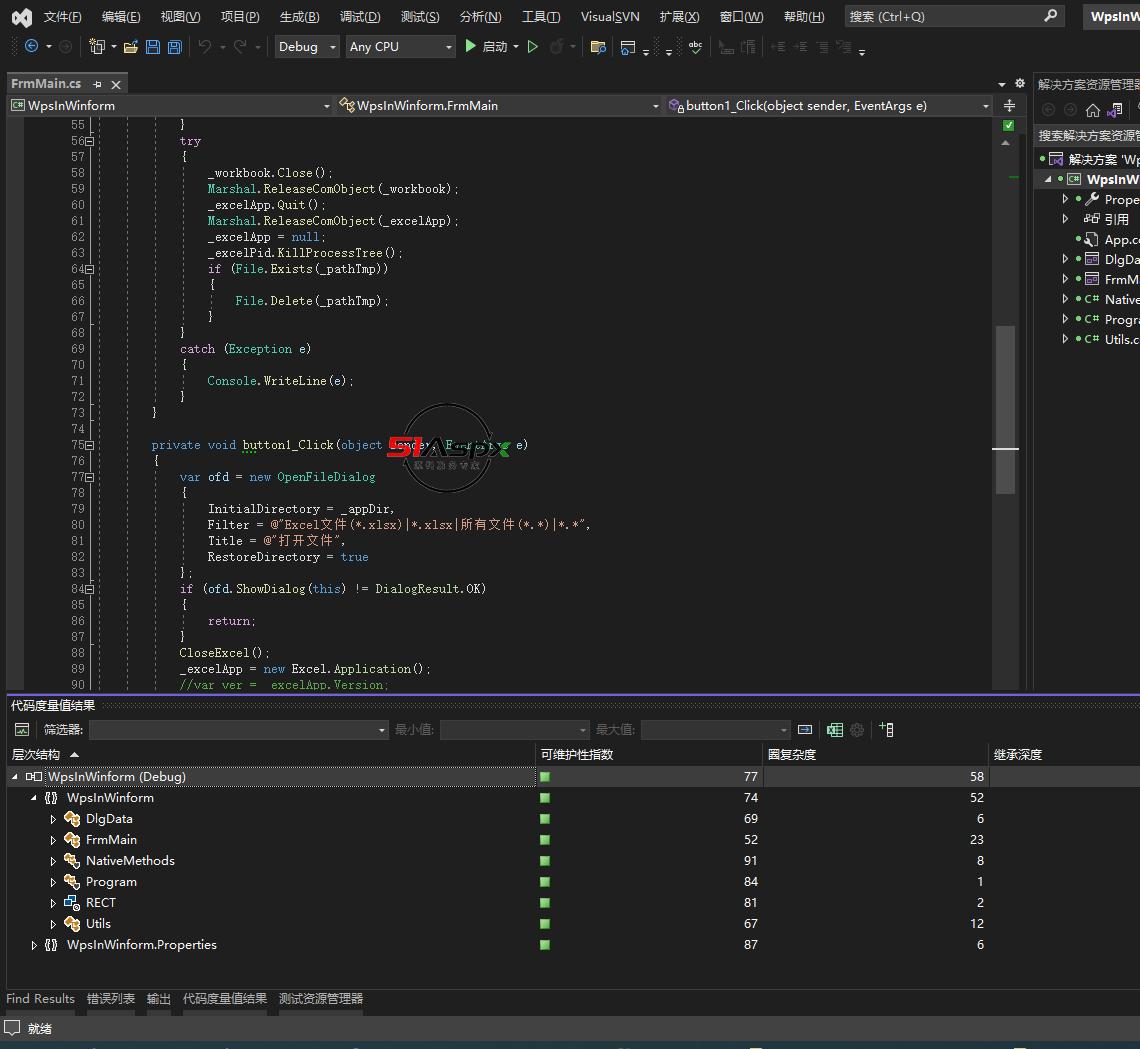
Task: Open the 筛选器 filter combo box
Action: tap(238, 730)
